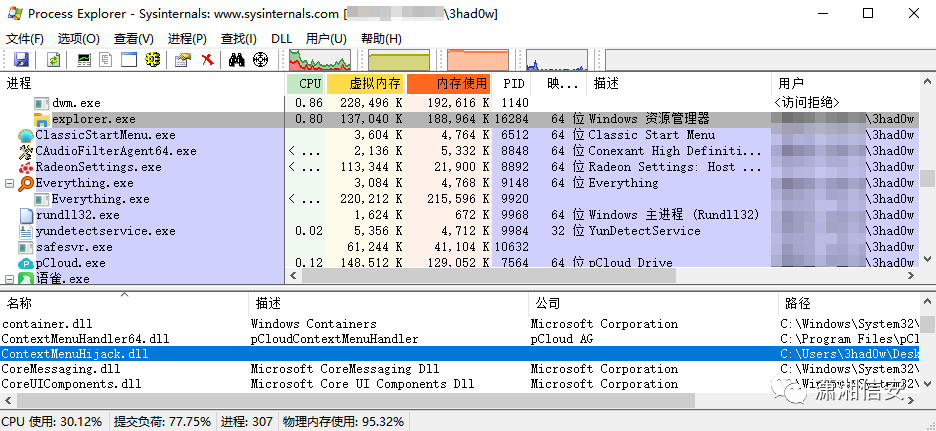The height and width of the screenshot is (431, 936).
Task: Click the CPU usage history graph
Action: (x=319, y=60)
